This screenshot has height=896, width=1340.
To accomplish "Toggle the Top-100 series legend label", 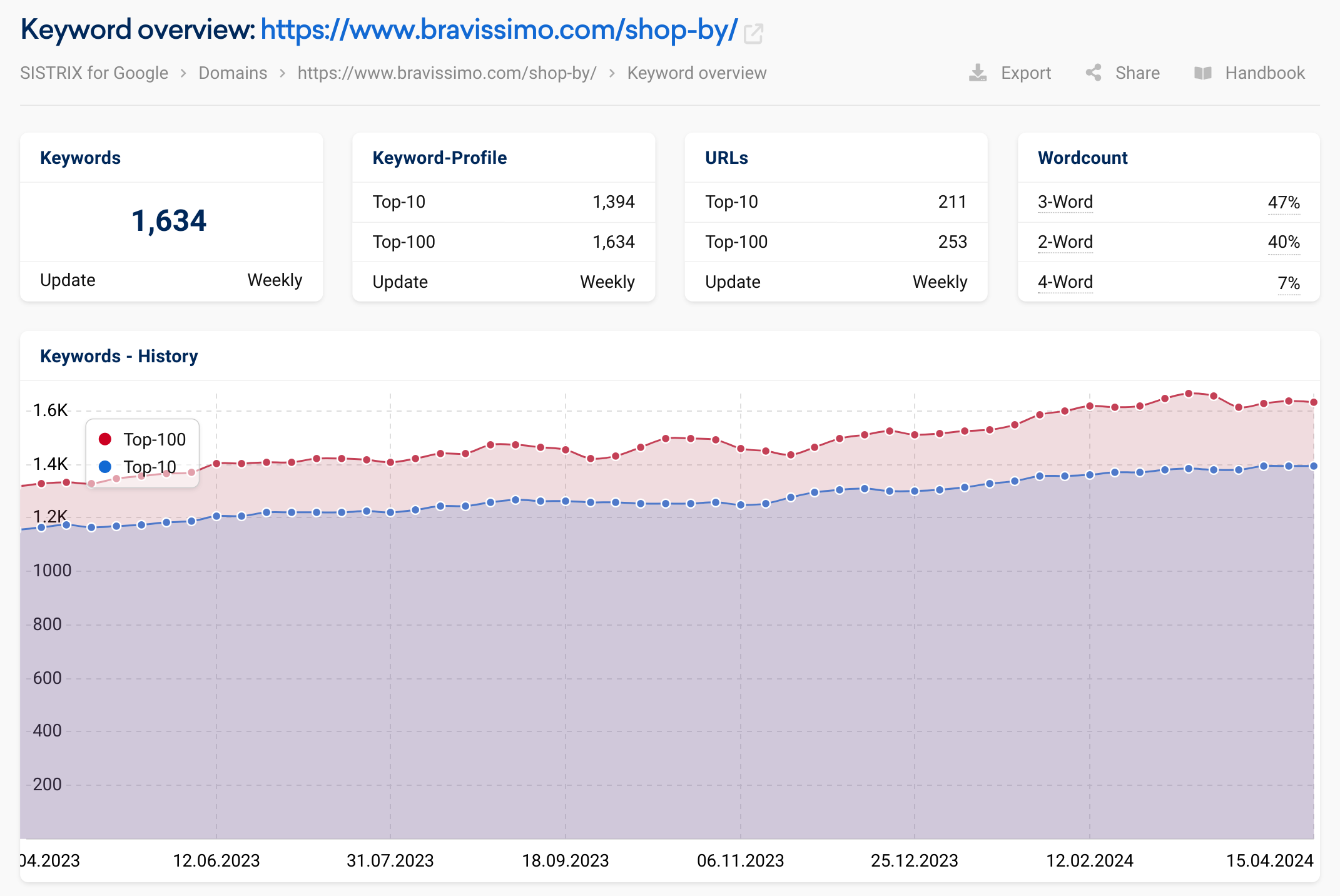I will click(155, 439).
